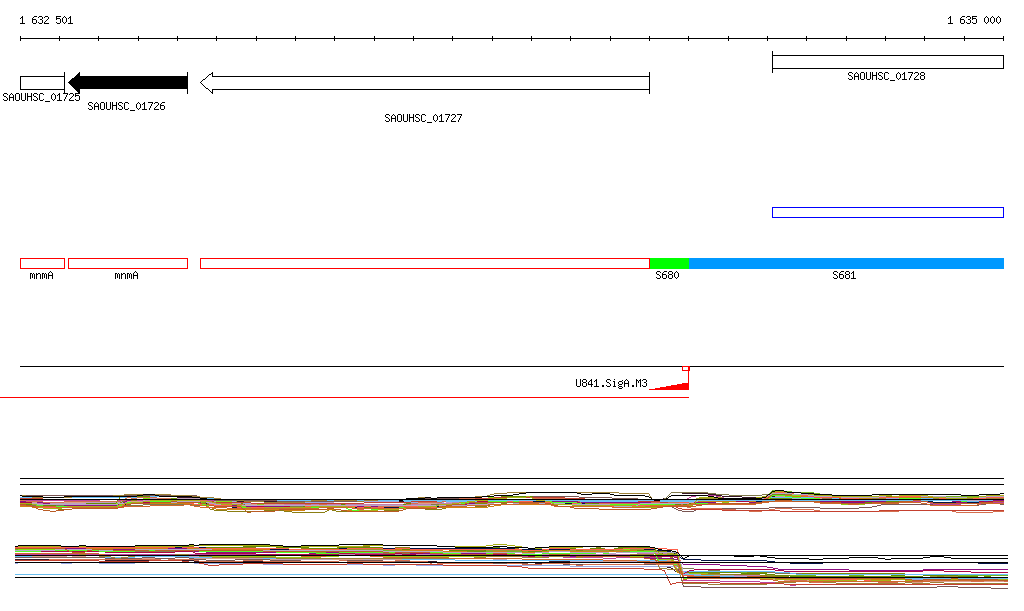1024x611 pixels.
Task: Click the first red mnmA outlined segment
Action: 42,263
